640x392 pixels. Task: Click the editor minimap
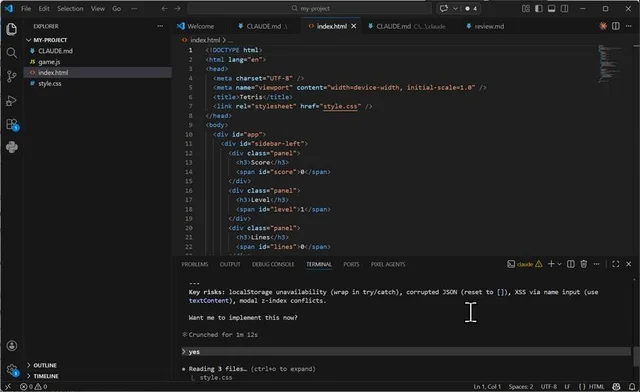[609, 63]
